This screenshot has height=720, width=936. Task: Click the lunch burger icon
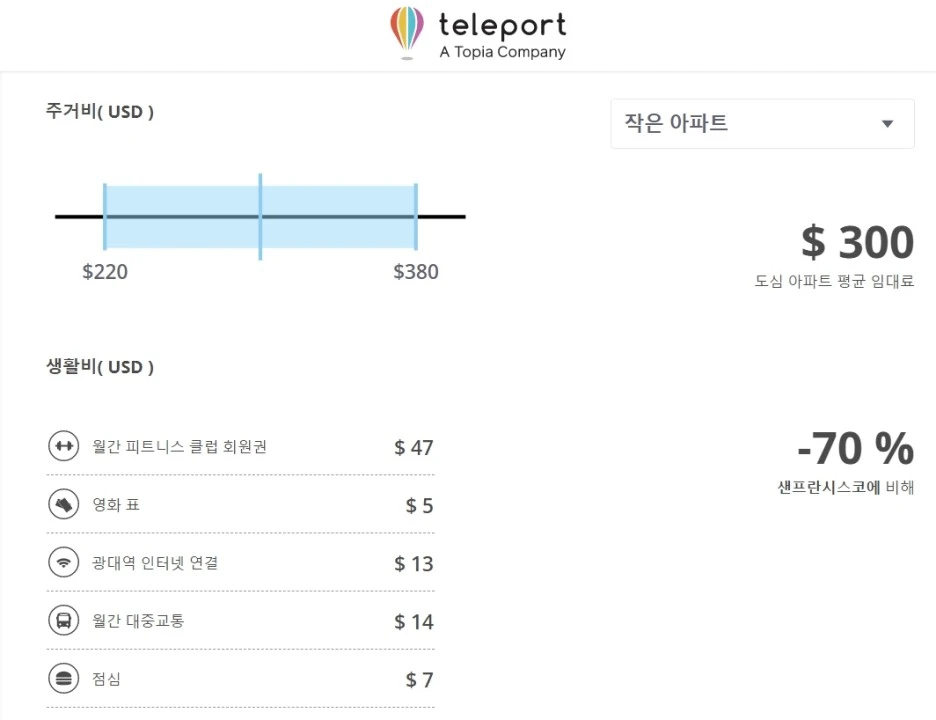(63, 679)
